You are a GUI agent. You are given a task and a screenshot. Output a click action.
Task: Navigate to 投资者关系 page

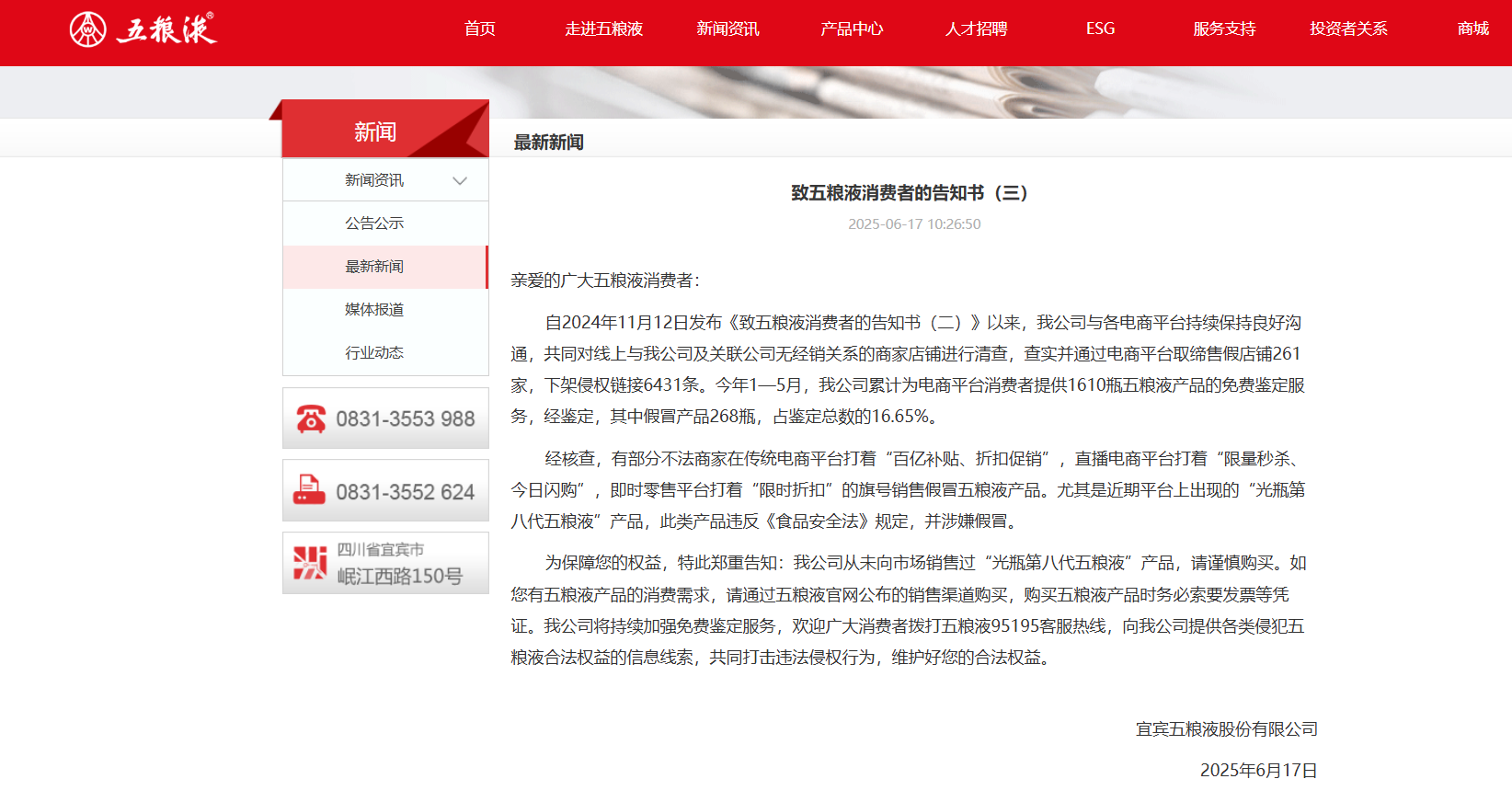pyautogui.click(x=1348, y=29)
